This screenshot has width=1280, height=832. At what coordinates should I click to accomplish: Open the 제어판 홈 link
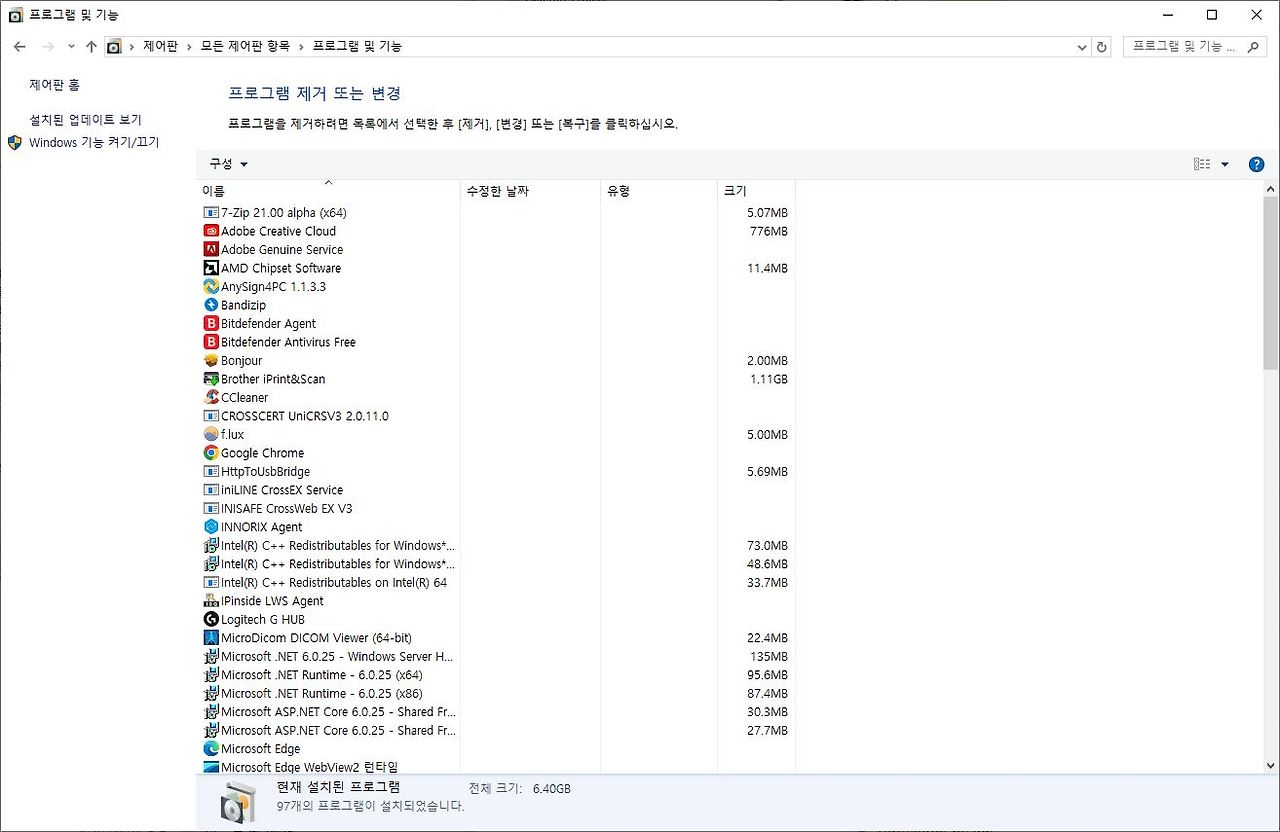[55, 86]
